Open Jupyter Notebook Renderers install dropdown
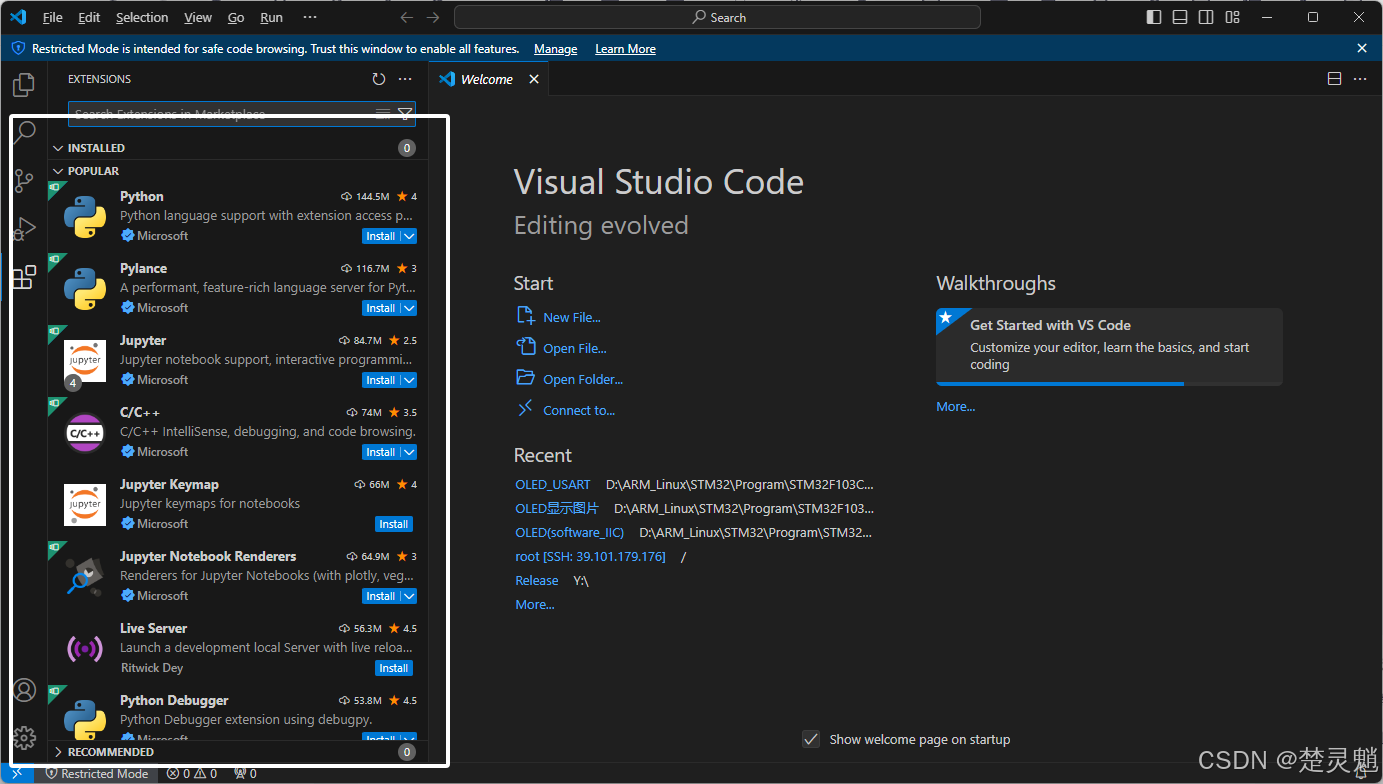 point(409,596)
